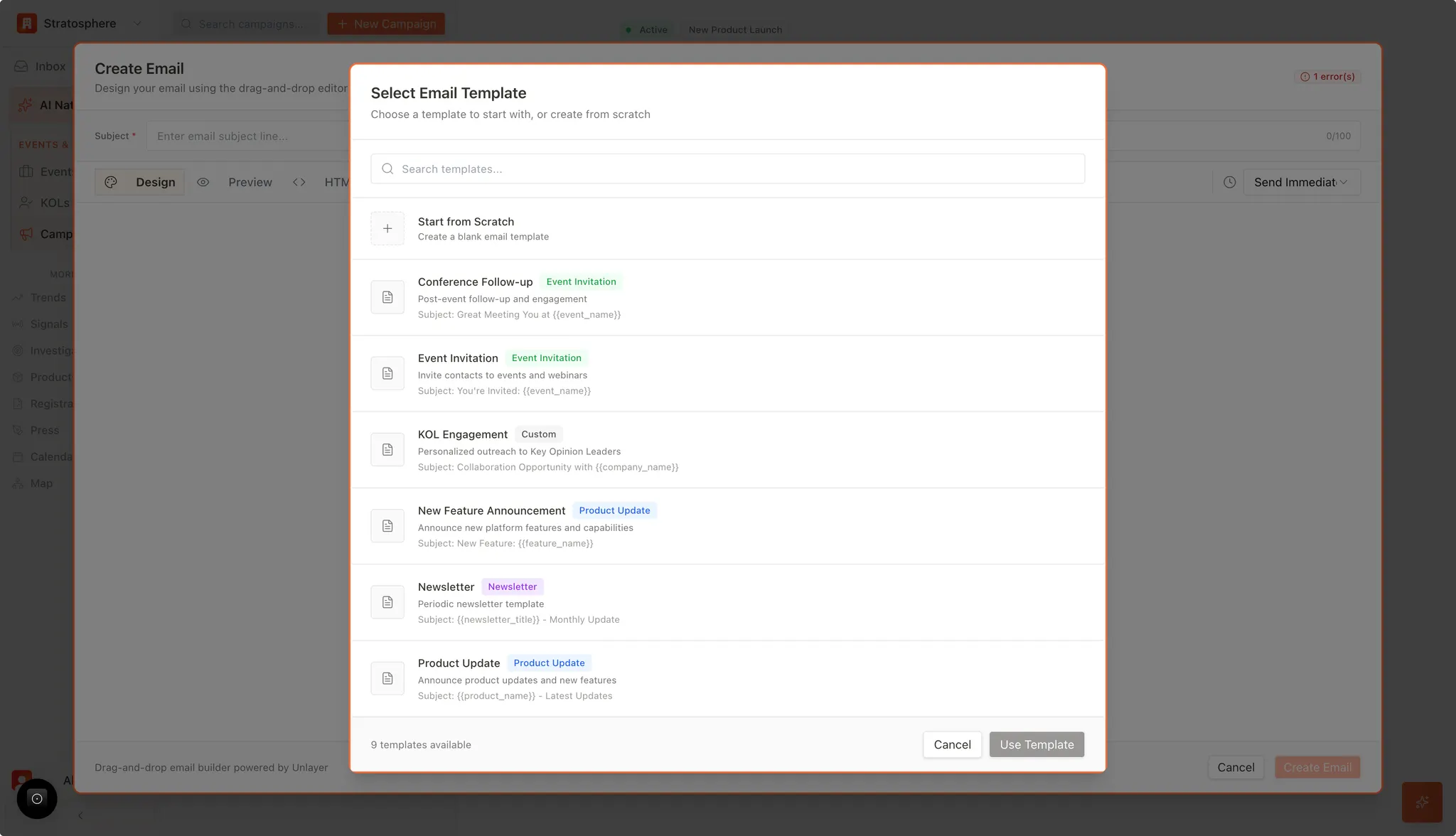Click the Stratosphere app logo icon

(26, 23)
